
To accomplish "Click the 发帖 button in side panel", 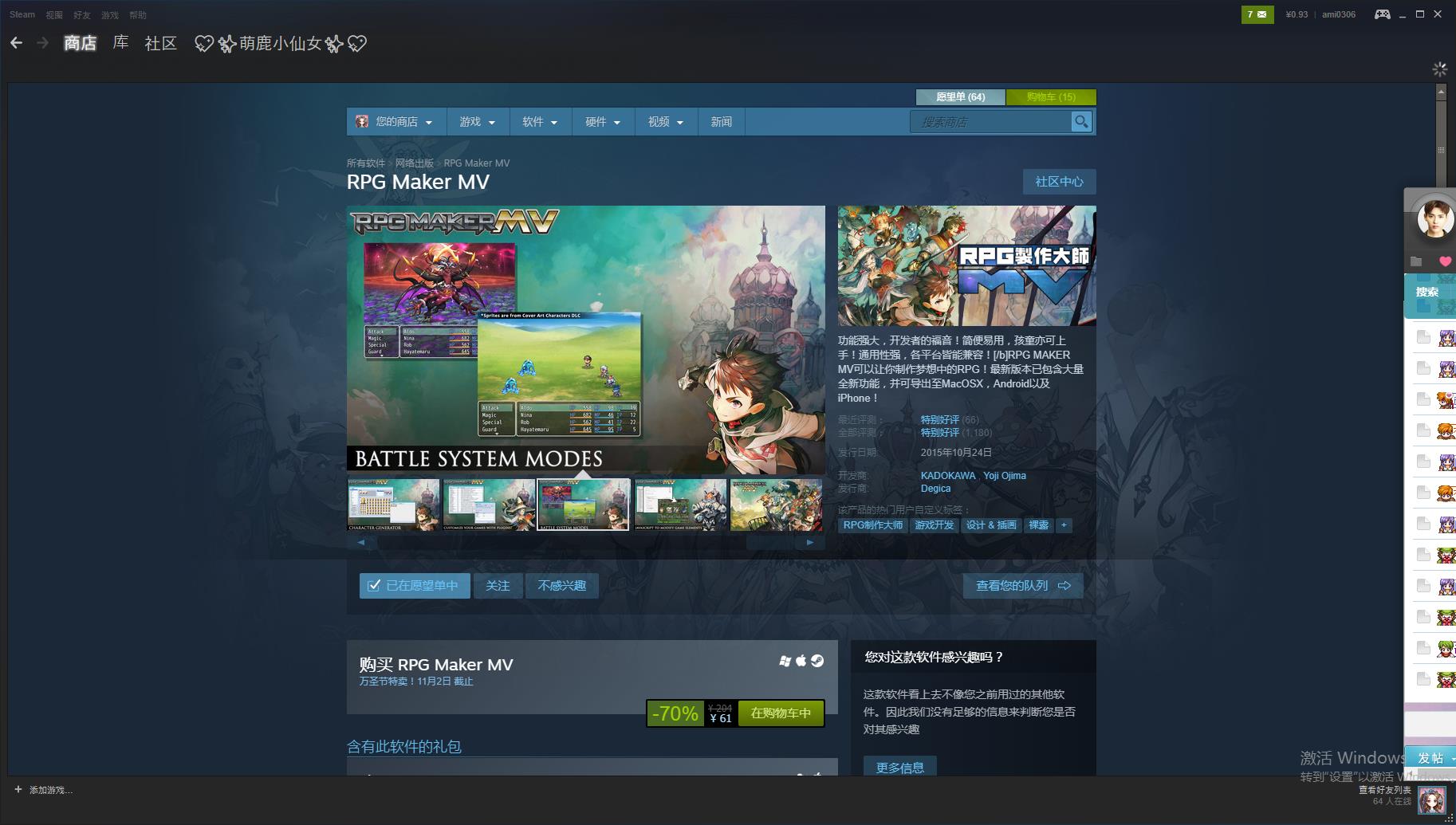I will [1430, 757].
